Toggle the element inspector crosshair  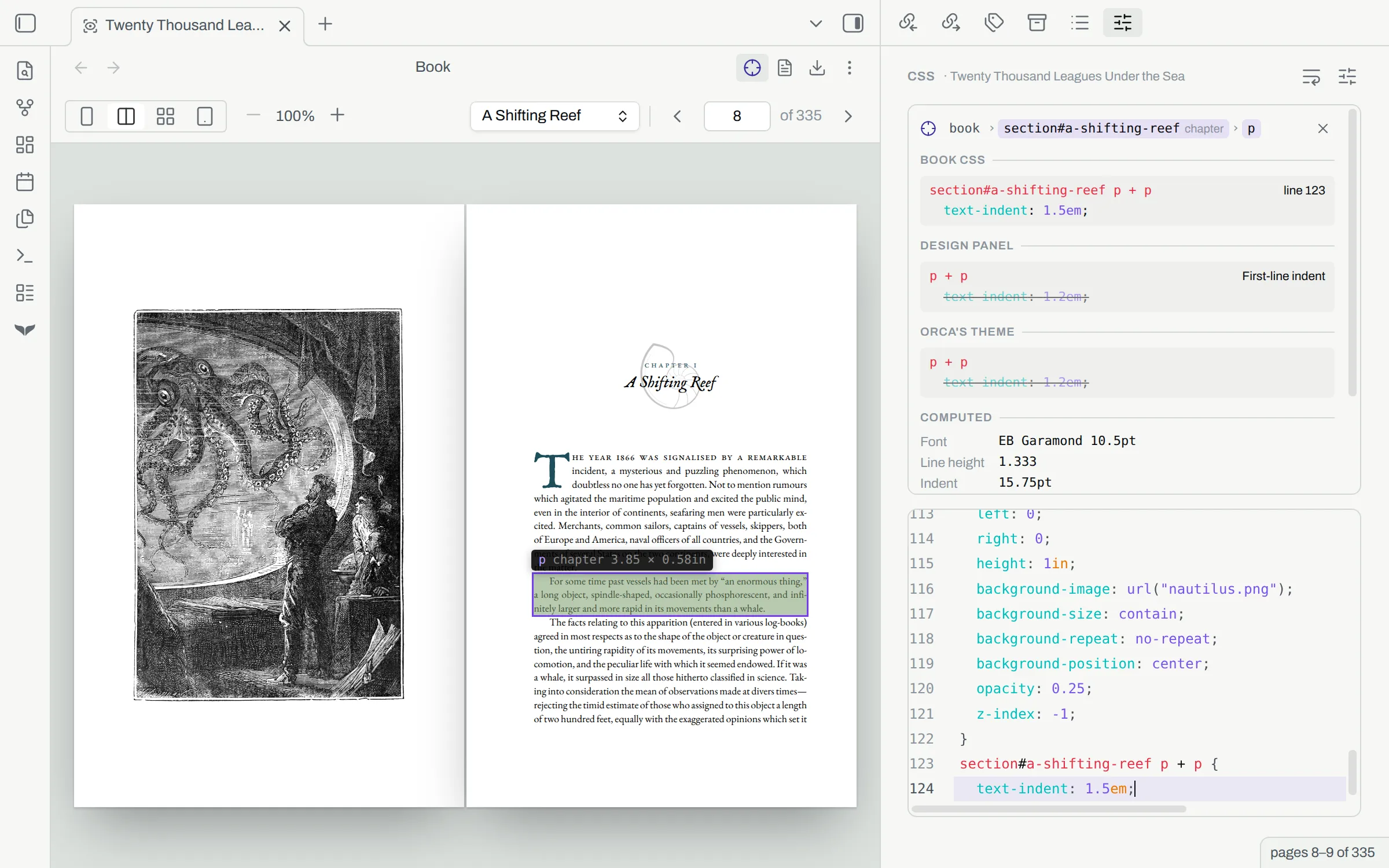pos(752,68)
